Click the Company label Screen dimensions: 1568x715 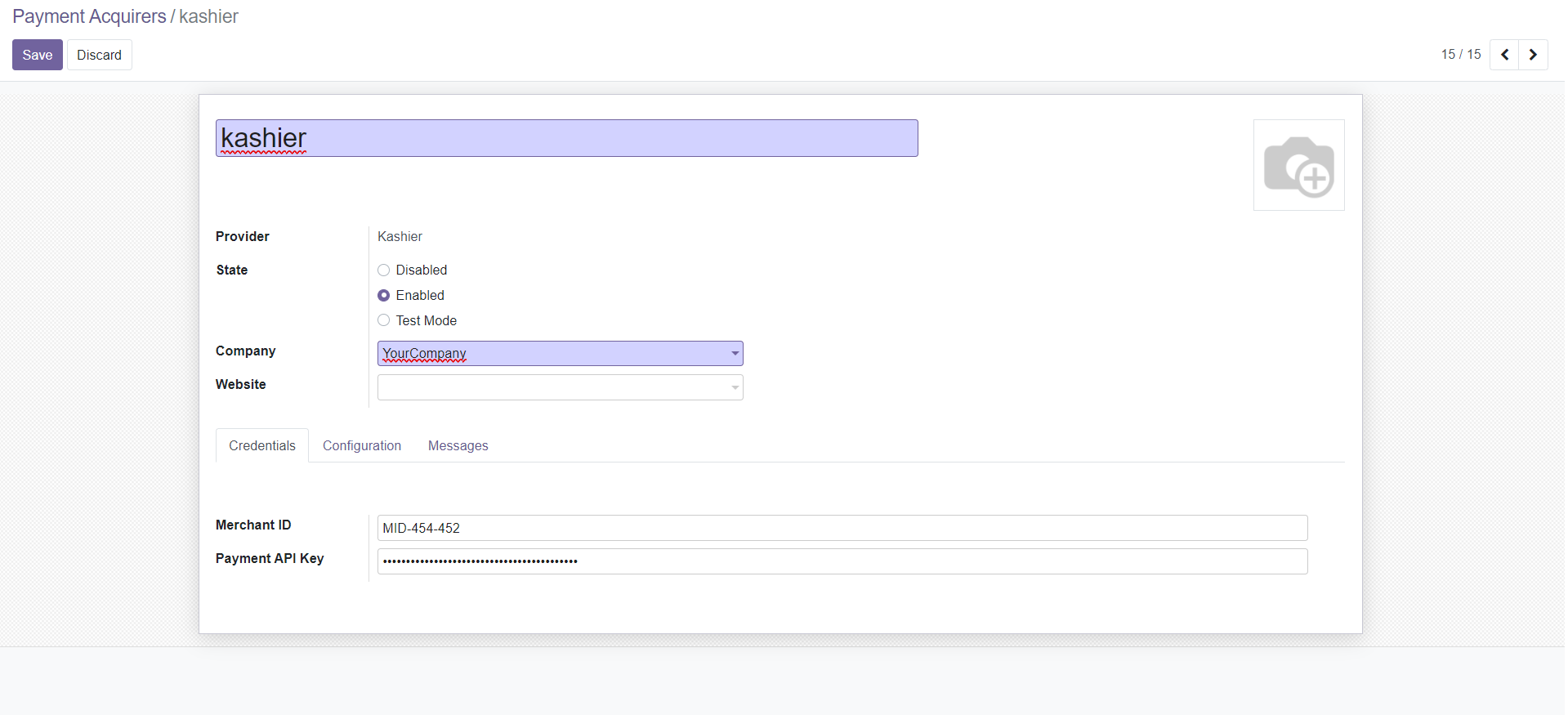pos(246,351)
